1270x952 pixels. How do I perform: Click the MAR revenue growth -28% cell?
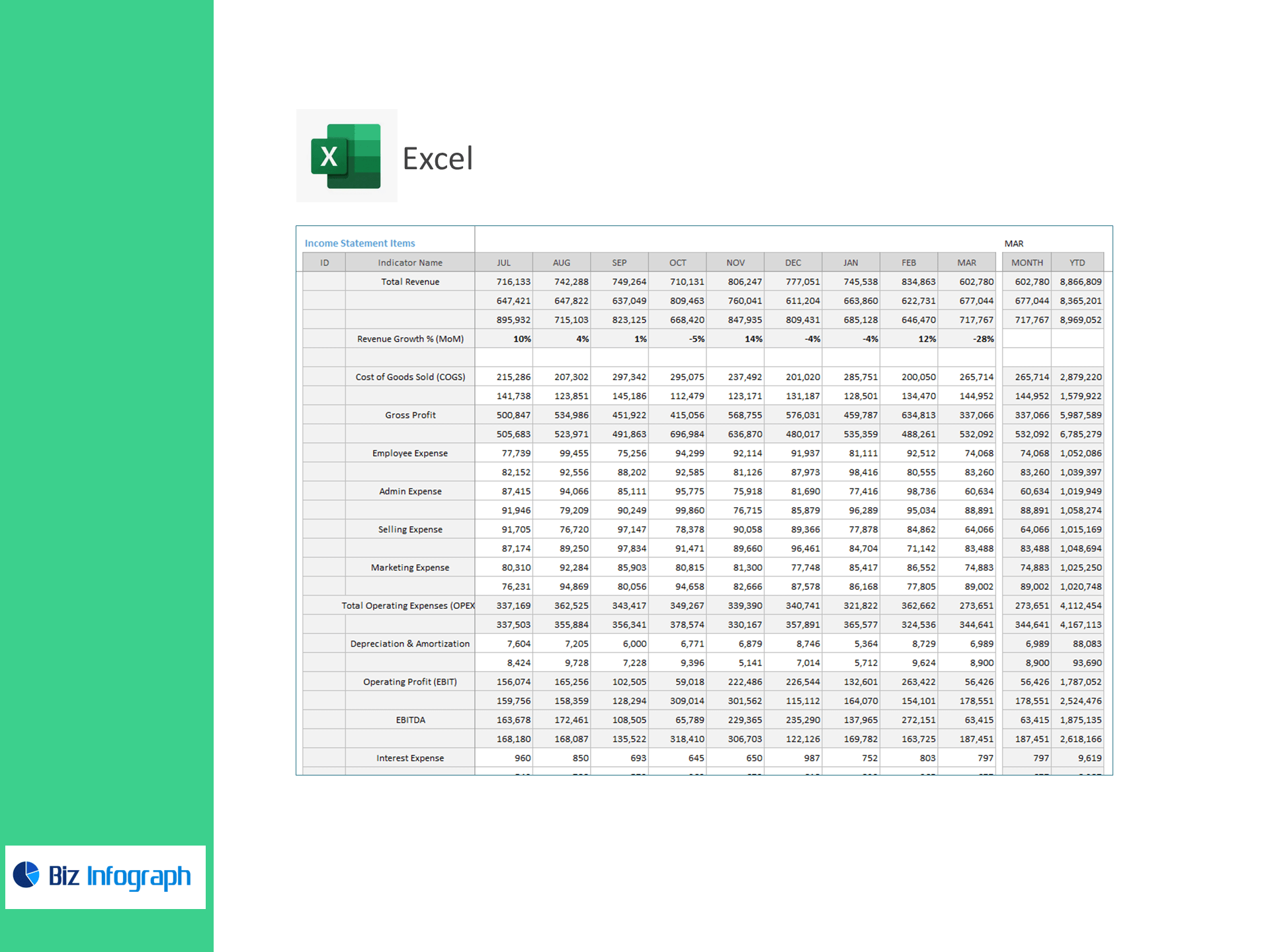pyautogui.click(x=982, y=338)
